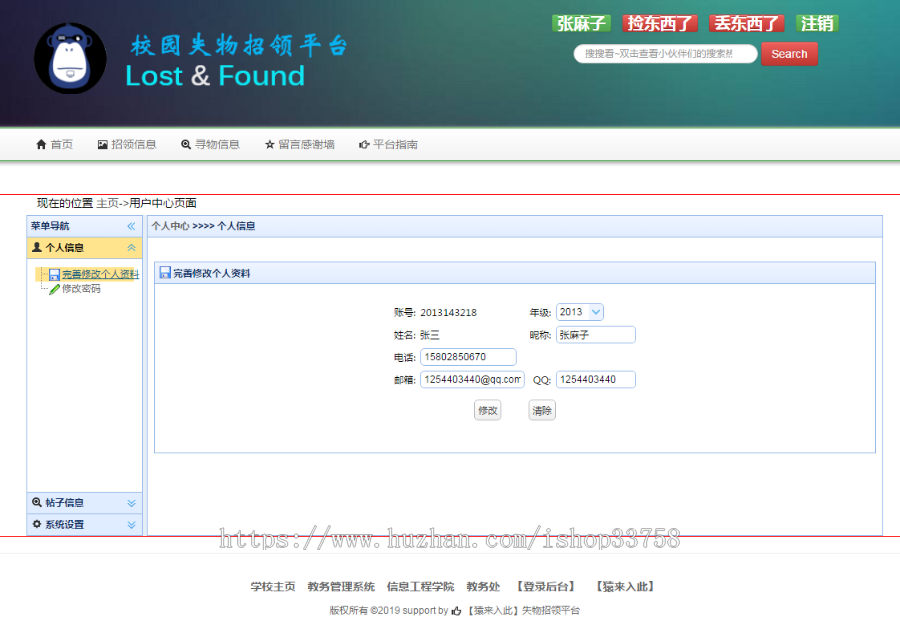Click the 注销 logout button
The image size is (900, 621).
pyautogui.click(x=817, y=22)
